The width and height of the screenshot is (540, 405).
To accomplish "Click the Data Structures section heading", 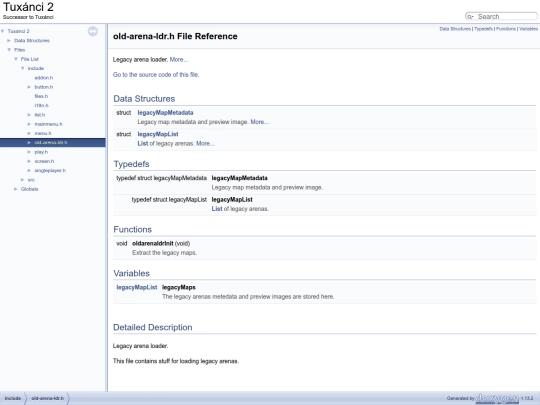I will tap(144, 99).
